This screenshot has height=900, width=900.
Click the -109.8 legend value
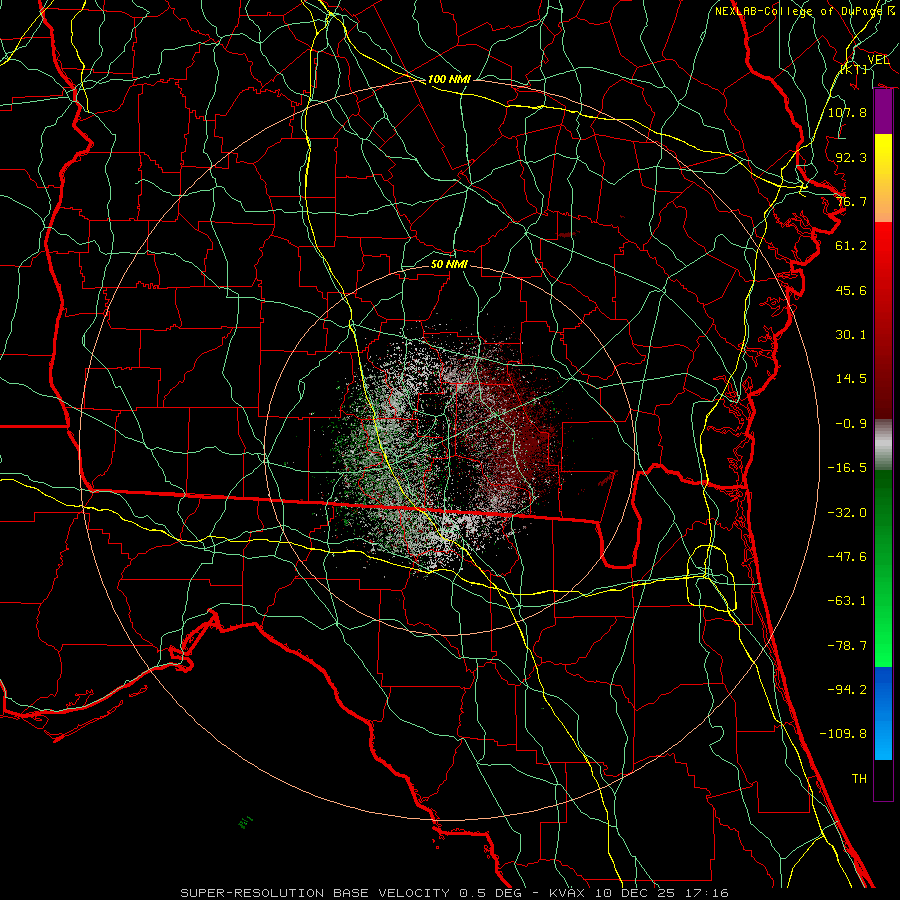843,734
